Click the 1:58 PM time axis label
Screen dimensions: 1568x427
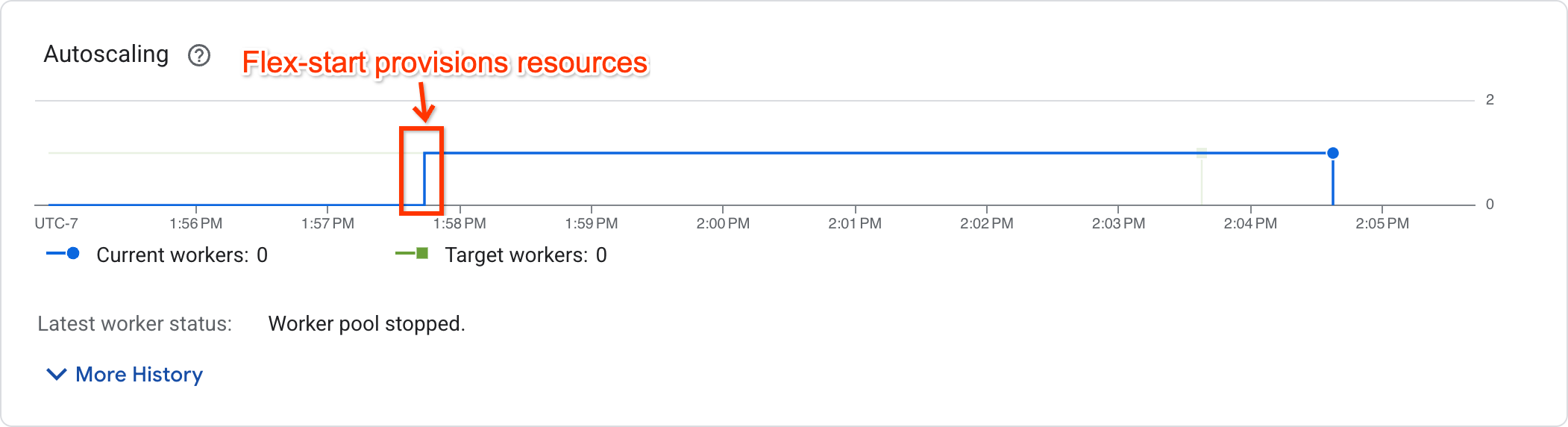click(x=460, y=223)
